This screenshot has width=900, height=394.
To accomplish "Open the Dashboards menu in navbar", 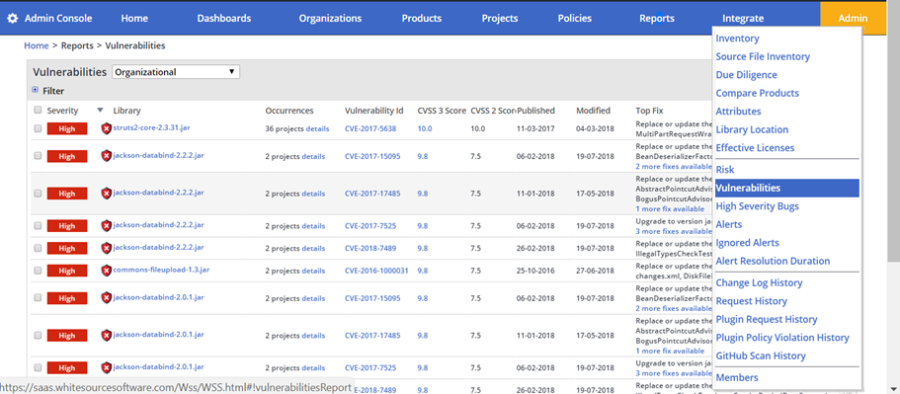I will click(x=224, y=18).
